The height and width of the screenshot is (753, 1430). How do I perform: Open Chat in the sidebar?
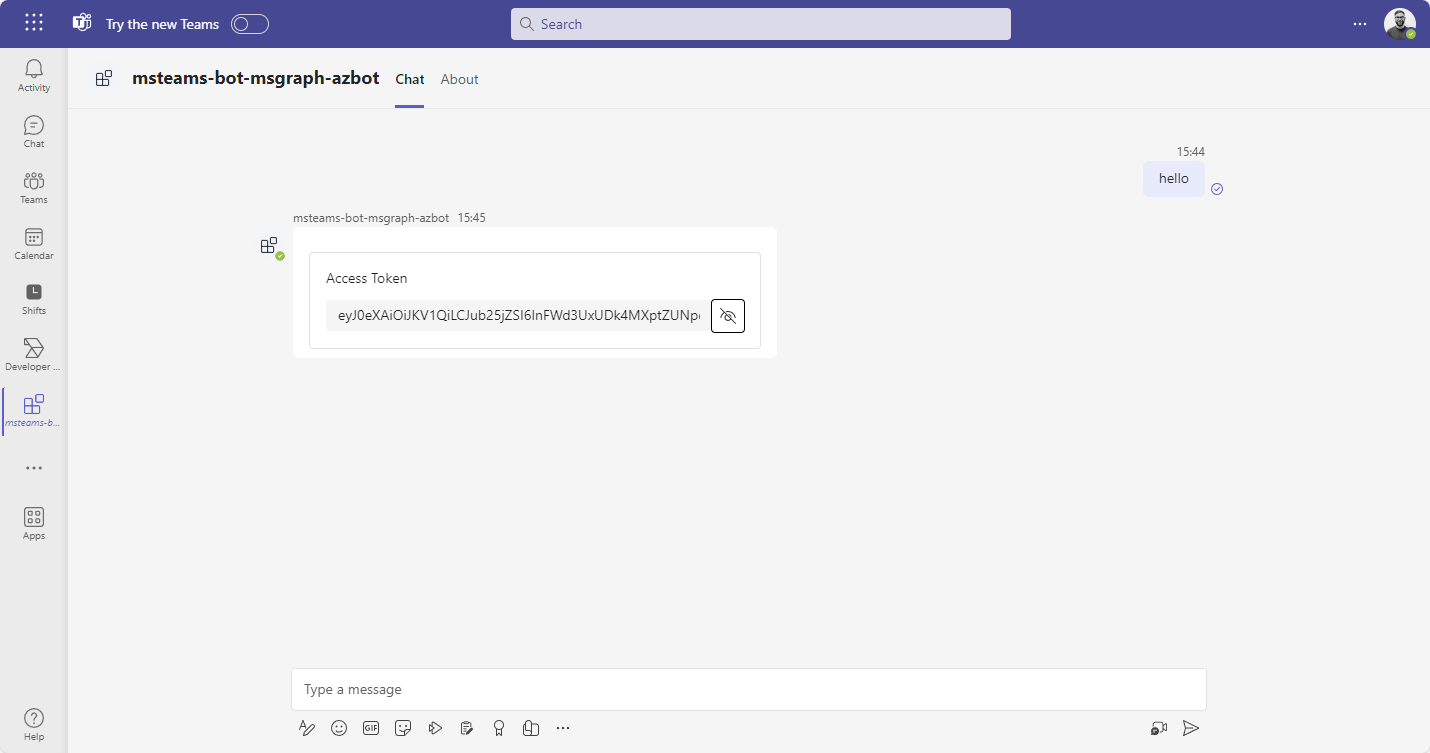[x=34, y=131]
